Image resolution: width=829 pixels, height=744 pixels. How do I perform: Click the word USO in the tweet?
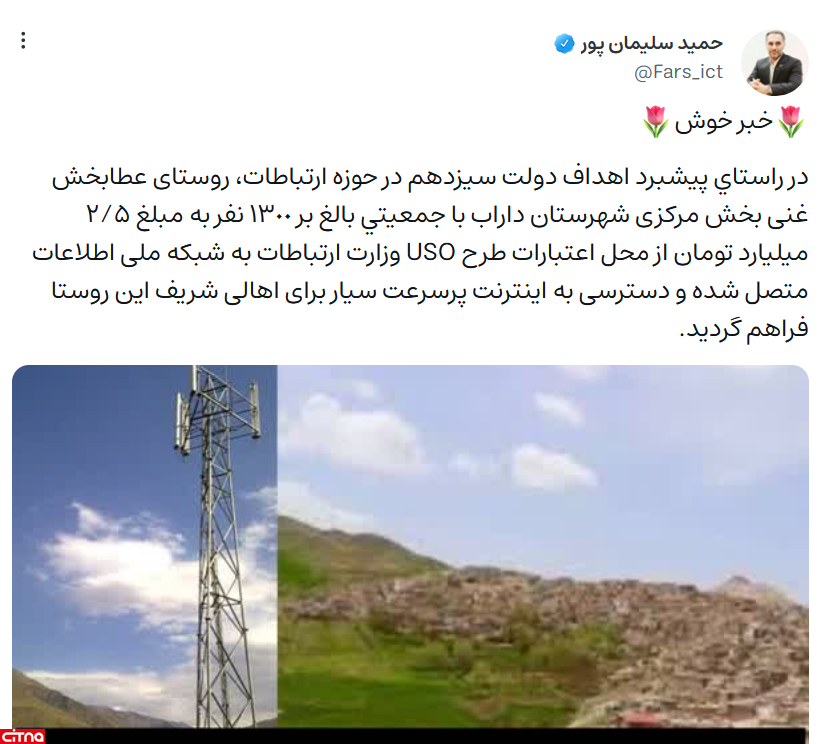click(x=431, y=253)
